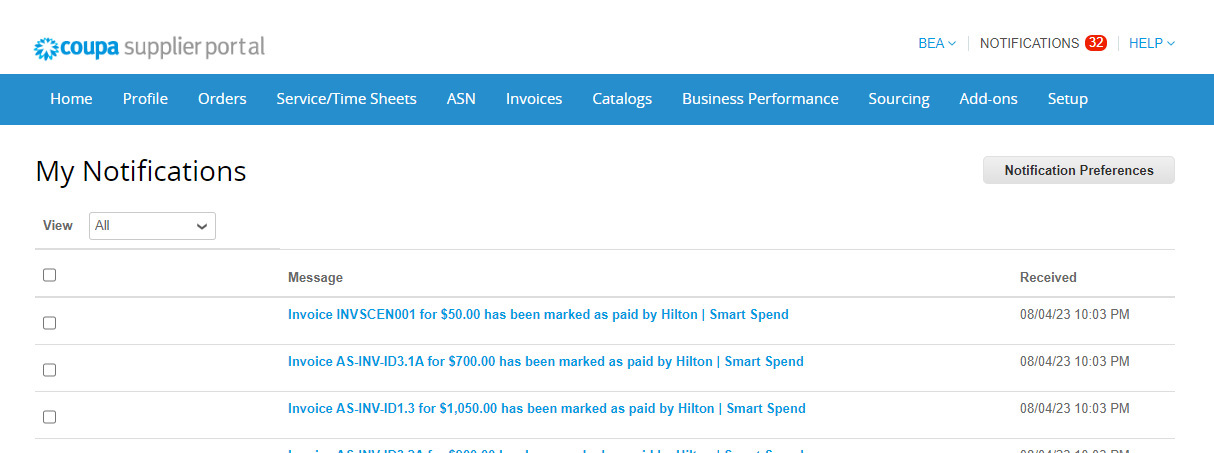Screen dimensions: 1214x453
Task: Open the Invoices menu item
Action: pos(534,99)
